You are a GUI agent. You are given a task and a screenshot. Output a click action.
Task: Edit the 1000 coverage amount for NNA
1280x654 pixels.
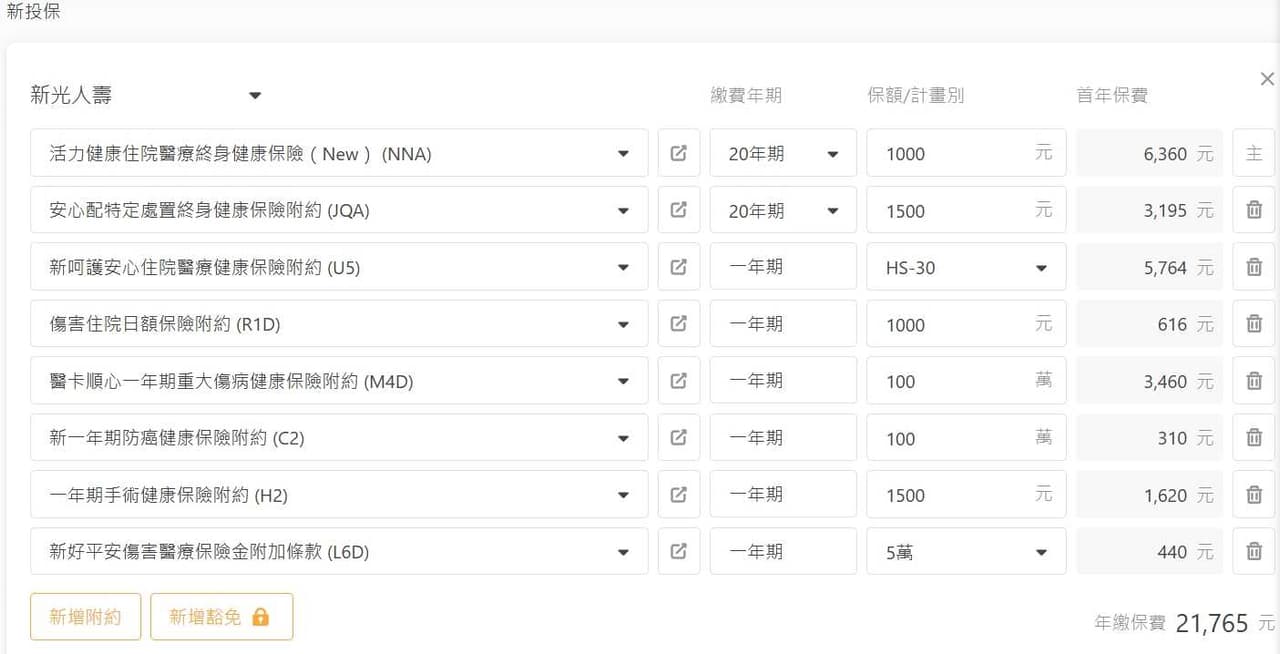[950, 153]
